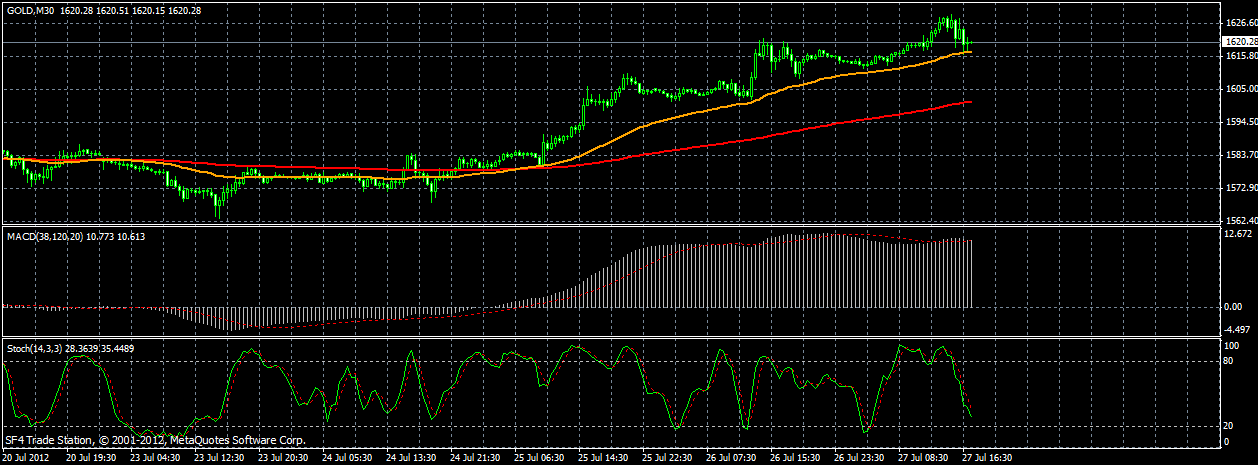Click the 20 Jul 19:30 time label
1258x465 pixels.
pos(90,456)
